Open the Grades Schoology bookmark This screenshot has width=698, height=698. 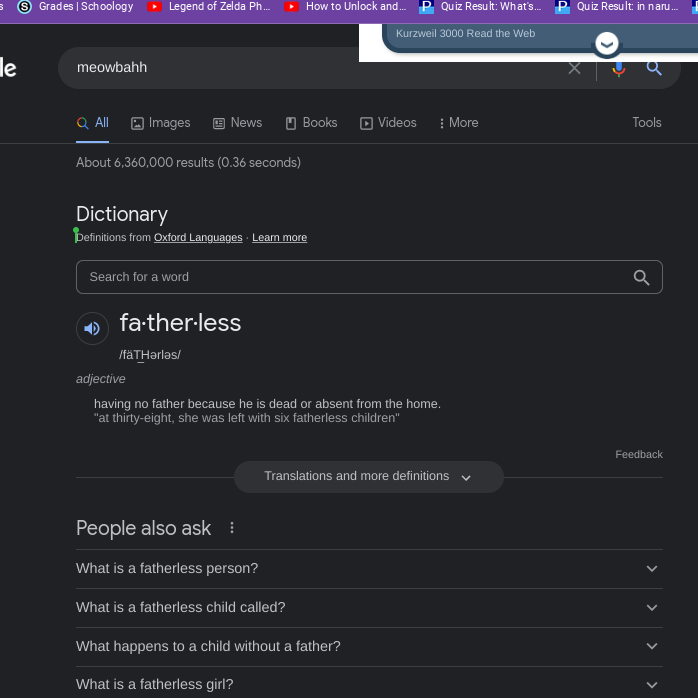[76, 7]
